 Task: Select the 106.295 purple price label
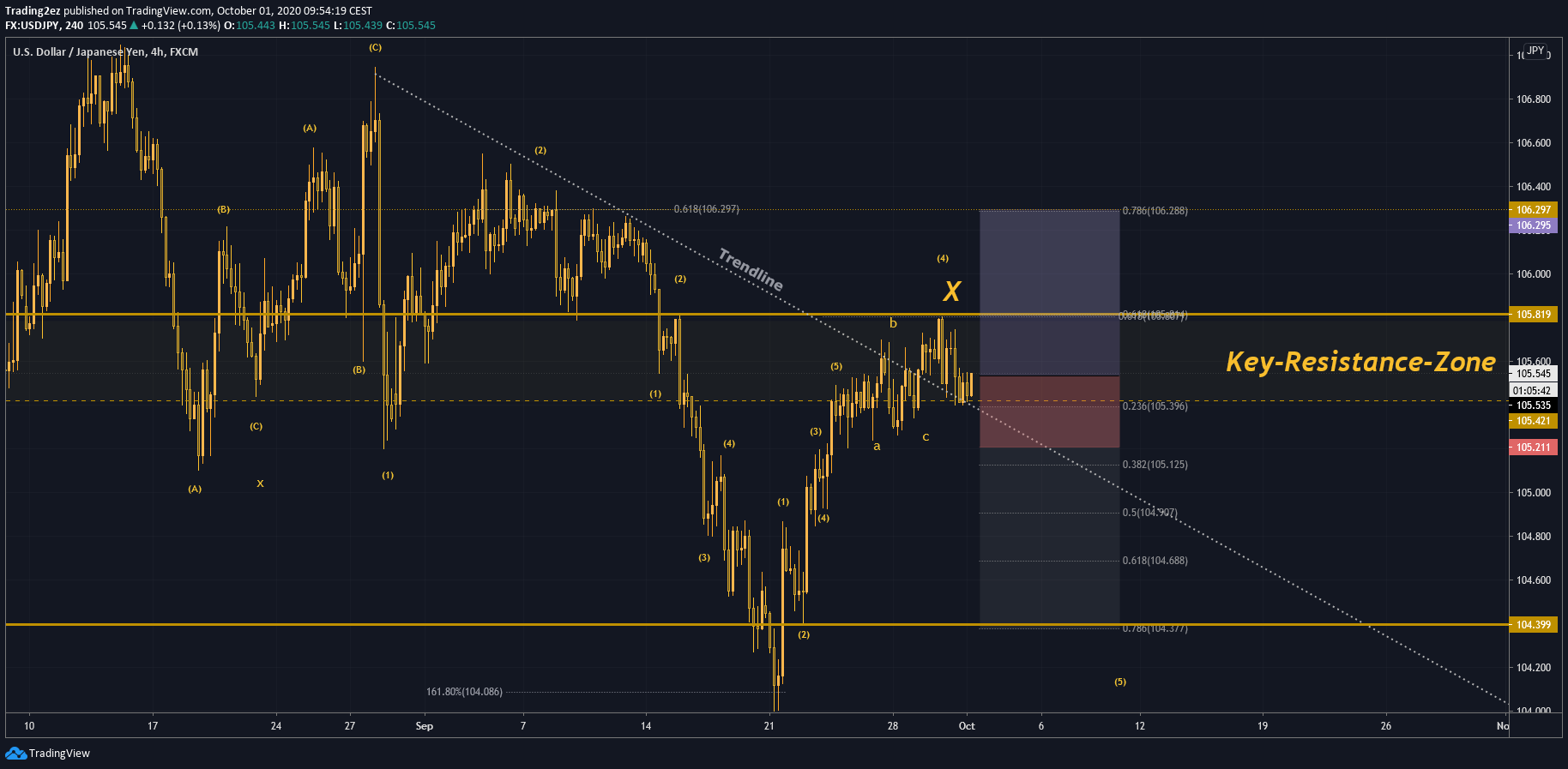click(x=1533, y=225)
